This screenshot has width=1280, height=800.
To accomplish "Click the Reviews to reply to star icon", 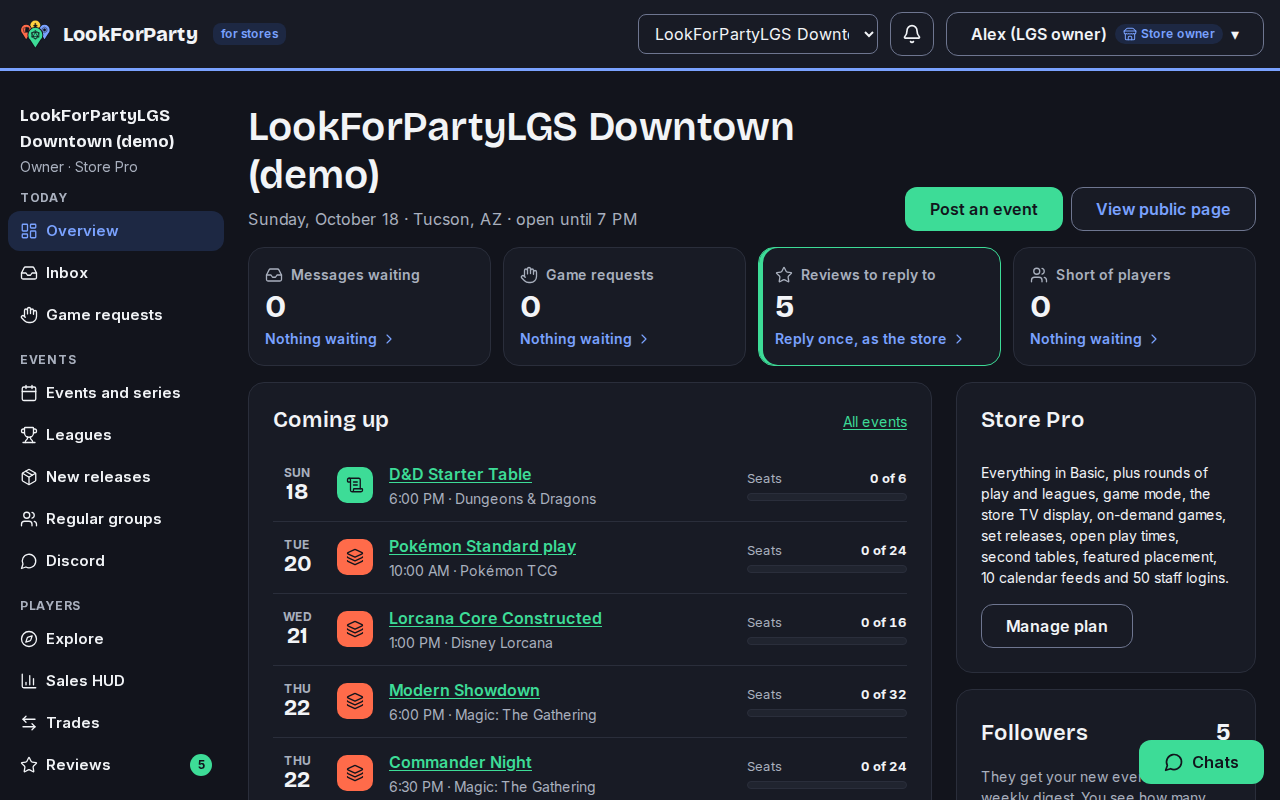I will 784,275.
